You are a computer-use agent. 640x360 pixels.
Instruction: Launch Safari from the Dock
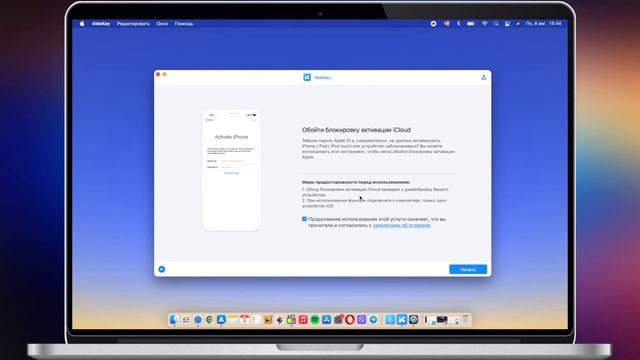(x=198, y=320)
